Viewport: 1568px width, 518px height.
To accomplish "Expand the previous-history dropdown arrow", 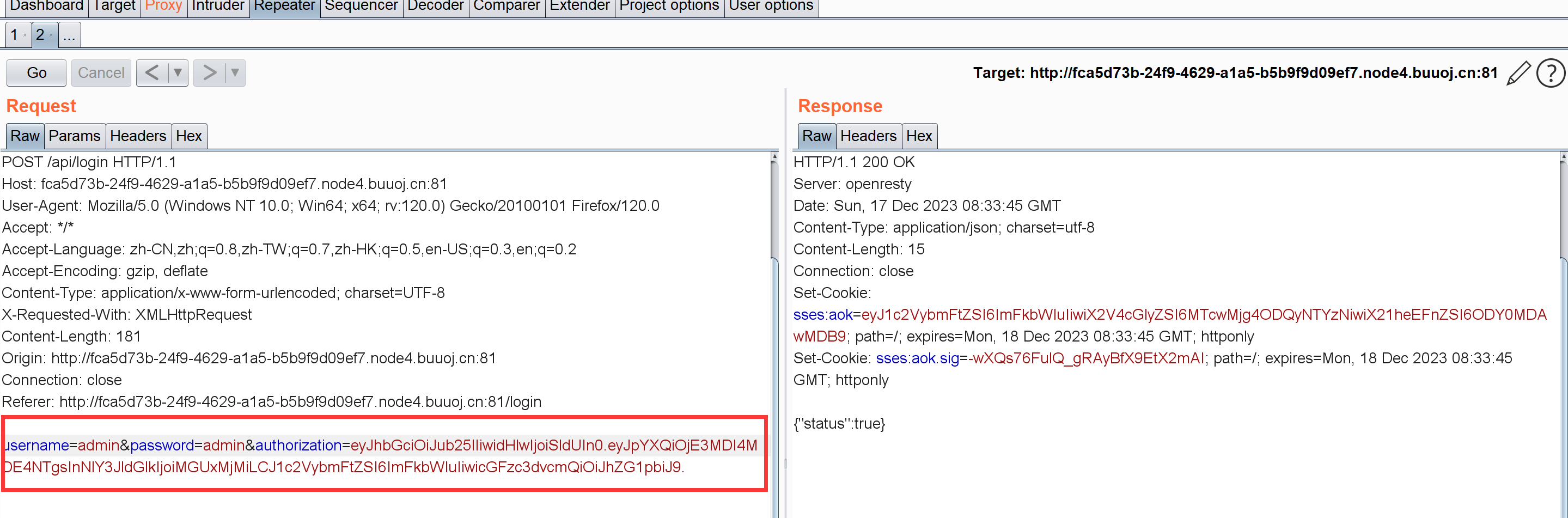I will click(x=178, y=73).
